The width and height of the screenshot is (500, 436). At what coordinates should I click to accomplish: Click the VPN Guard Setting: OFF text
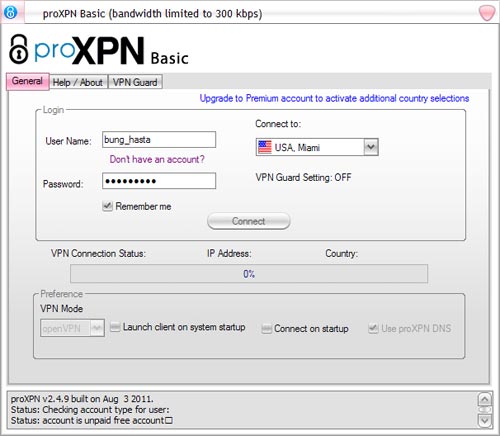tap(303, 177)
